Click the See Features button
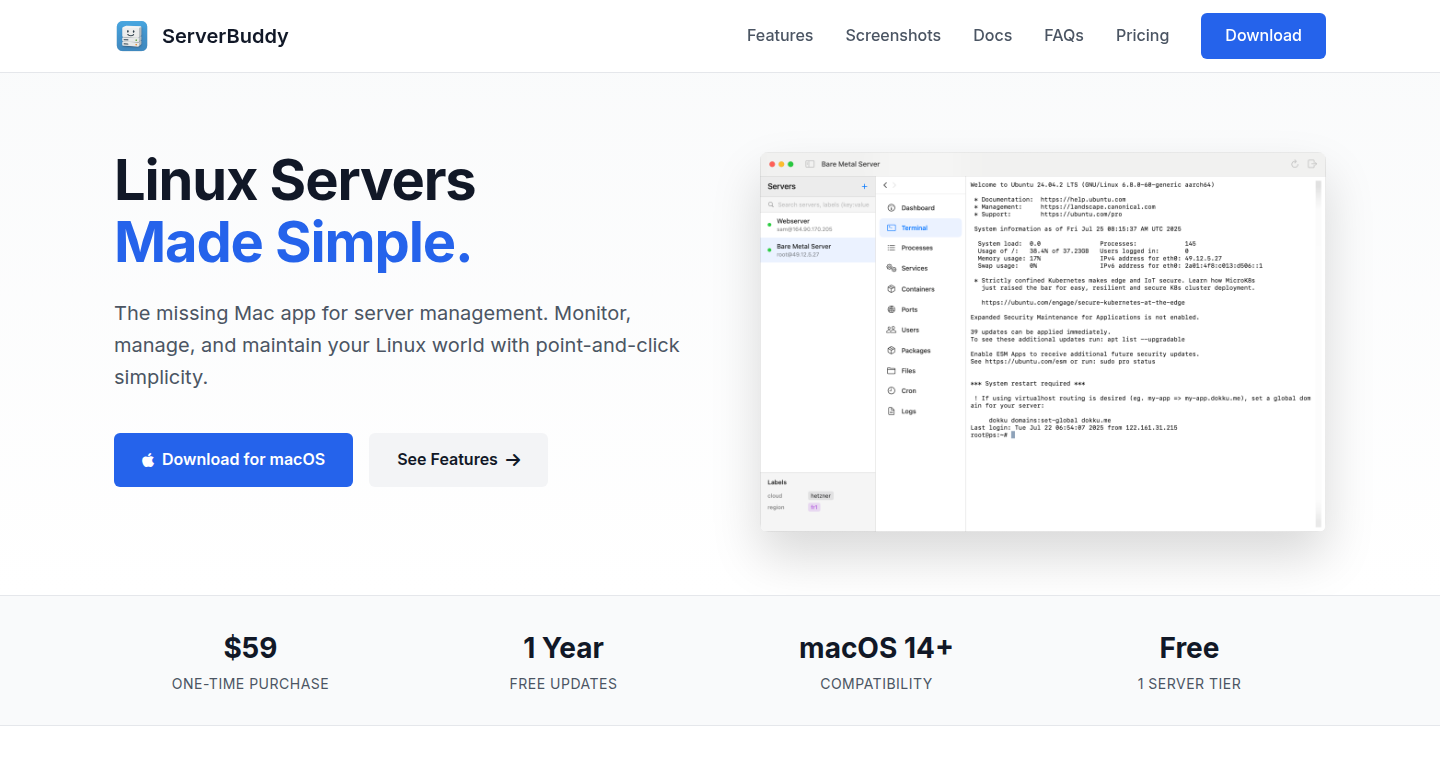 458,460
